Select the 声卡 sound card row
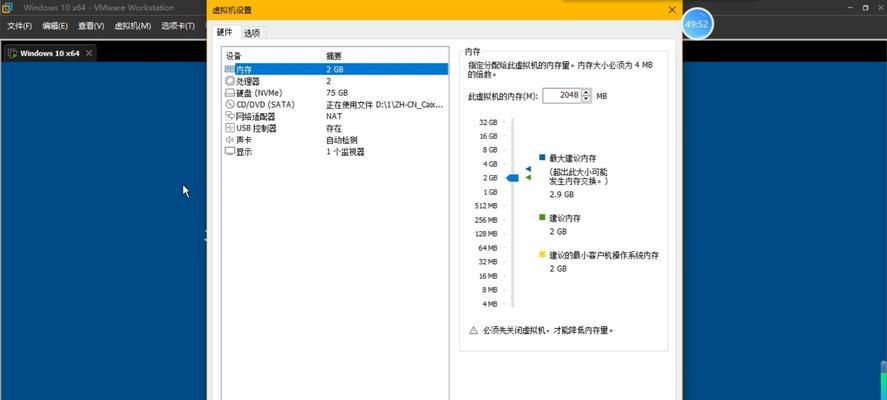887x400 pixels. (x=336, y=140)
